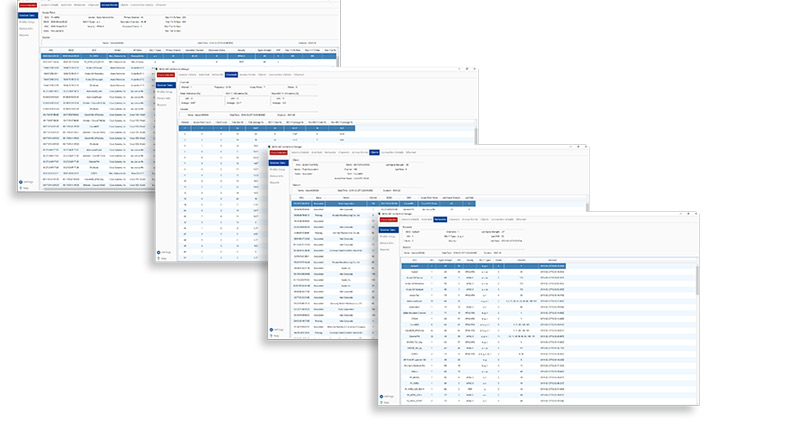Open Clients tab in the Access Points window
Image resolution: width=800 pixels, height=425 pixels.
[x=124, y=5]
